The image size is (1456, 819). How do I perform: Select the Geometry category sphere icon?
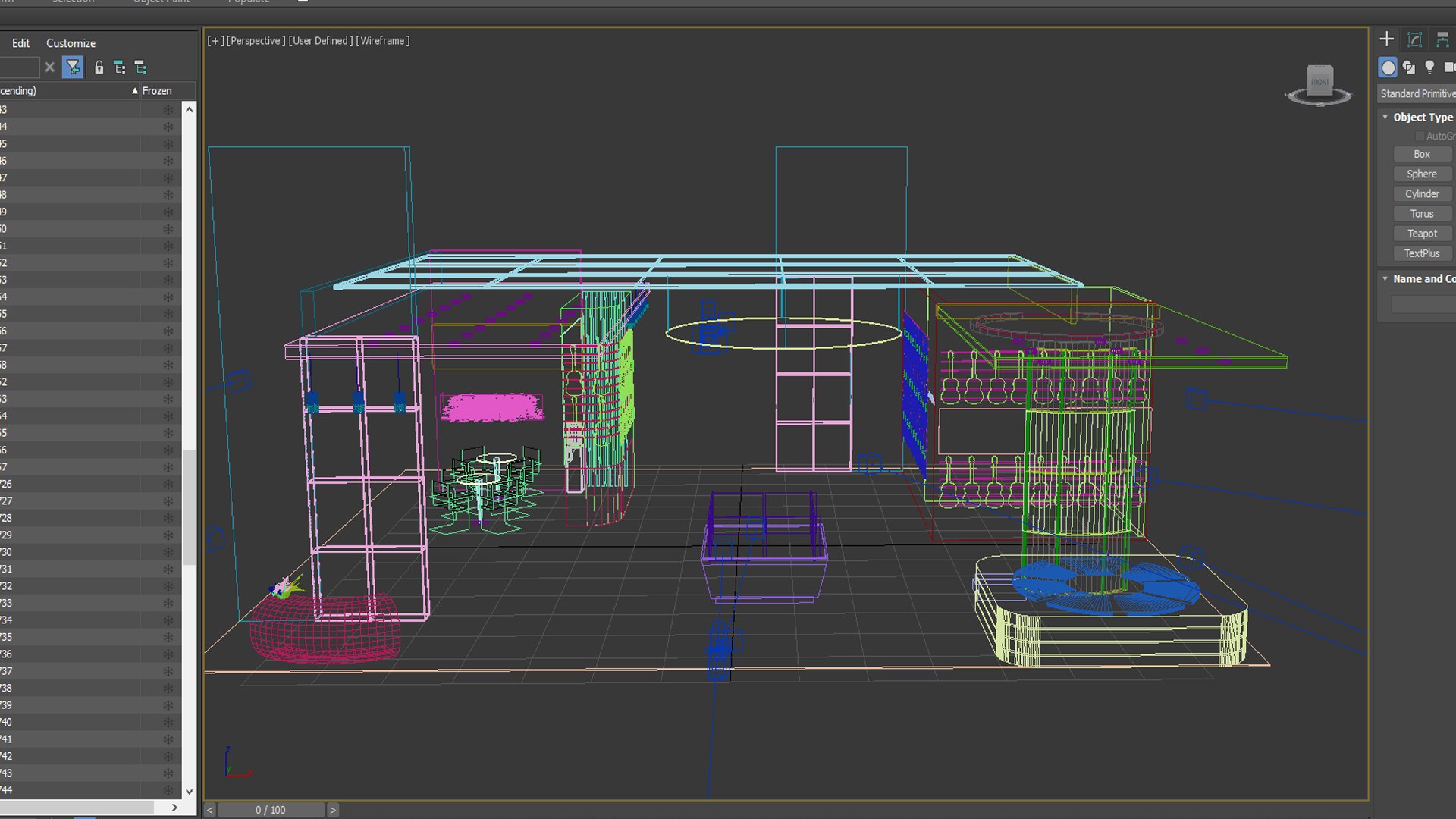(x=1388, y=67)
